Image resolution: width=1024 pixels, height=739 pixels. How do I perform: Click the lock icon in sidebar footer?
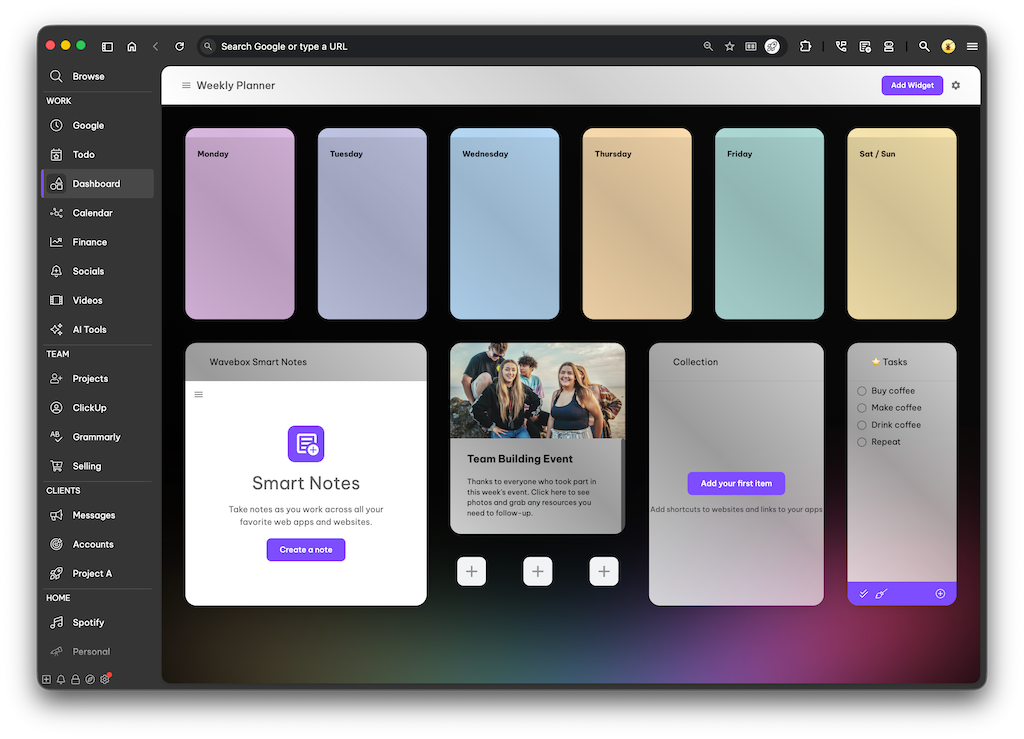tap(75, 680)
